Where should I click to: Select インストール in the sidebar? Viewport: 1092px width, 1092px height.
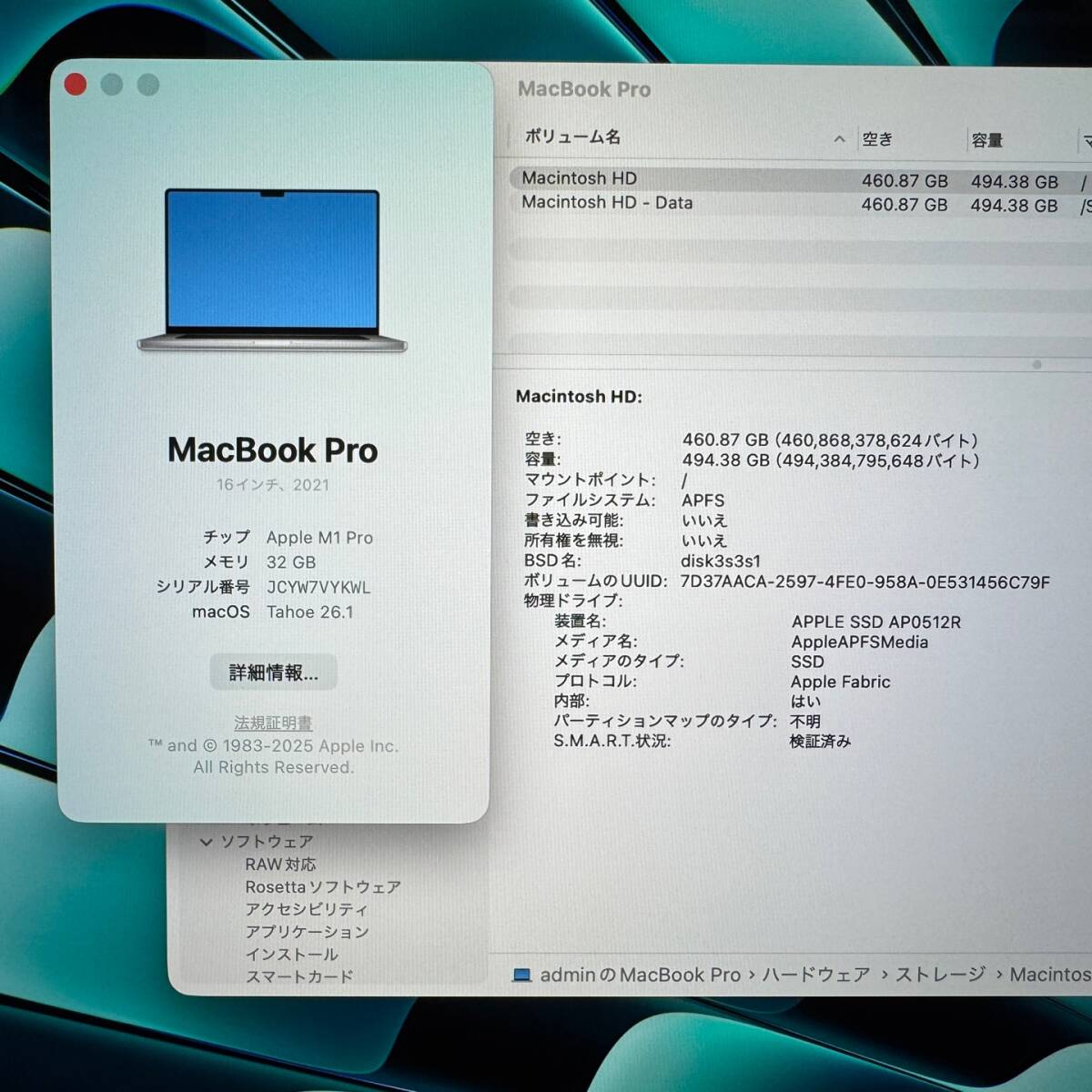(x=291, y=954)
